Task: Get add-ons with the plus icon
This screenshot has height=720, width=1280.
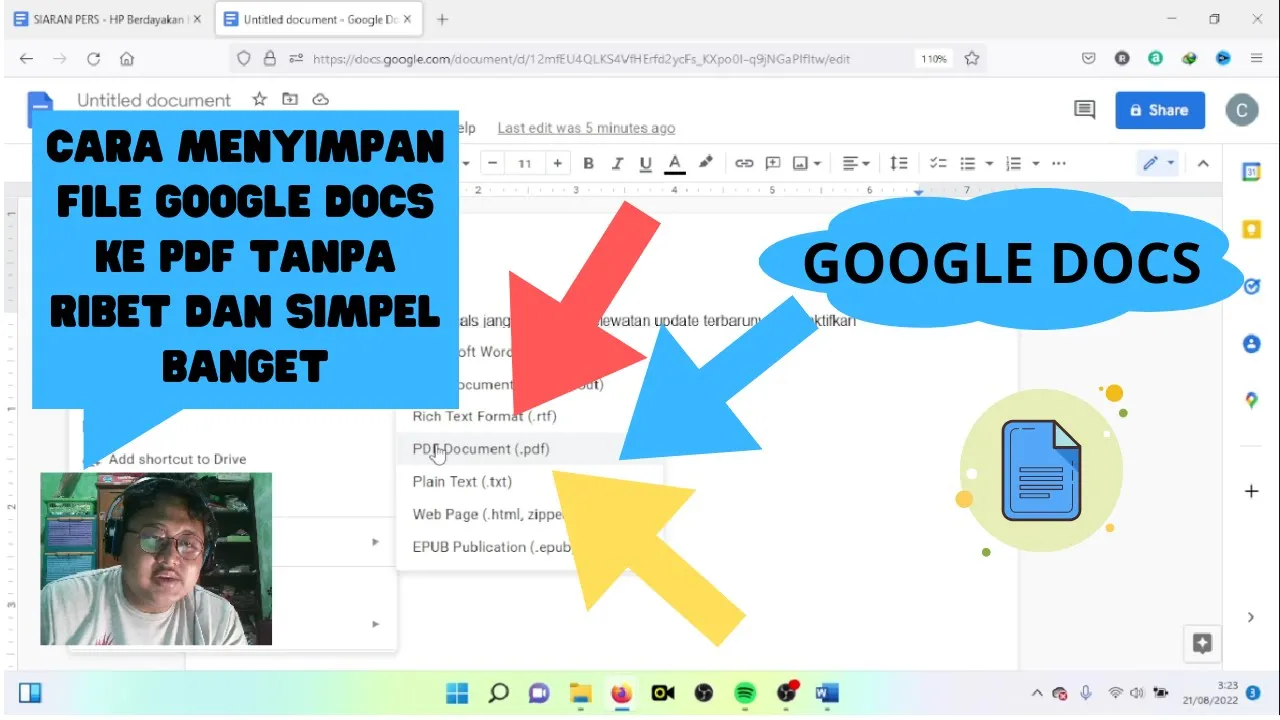Action: tap(1250, 491)
